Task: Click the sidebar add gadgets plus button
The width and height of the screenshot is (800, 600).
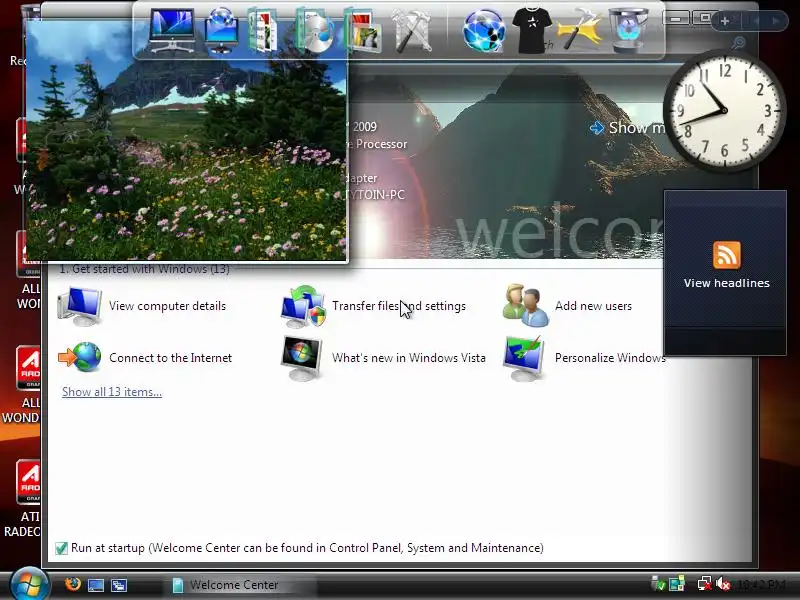Action: [725, 21]
